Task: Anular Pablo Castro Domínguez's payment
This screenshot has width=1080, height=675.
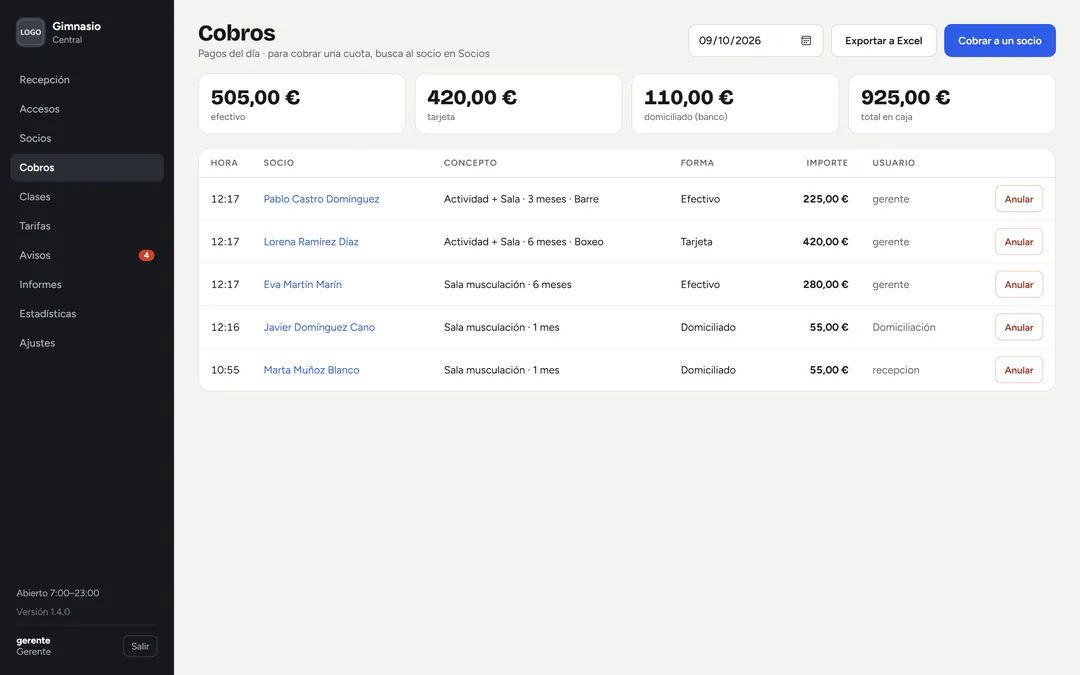Action: coord(1019,199)
